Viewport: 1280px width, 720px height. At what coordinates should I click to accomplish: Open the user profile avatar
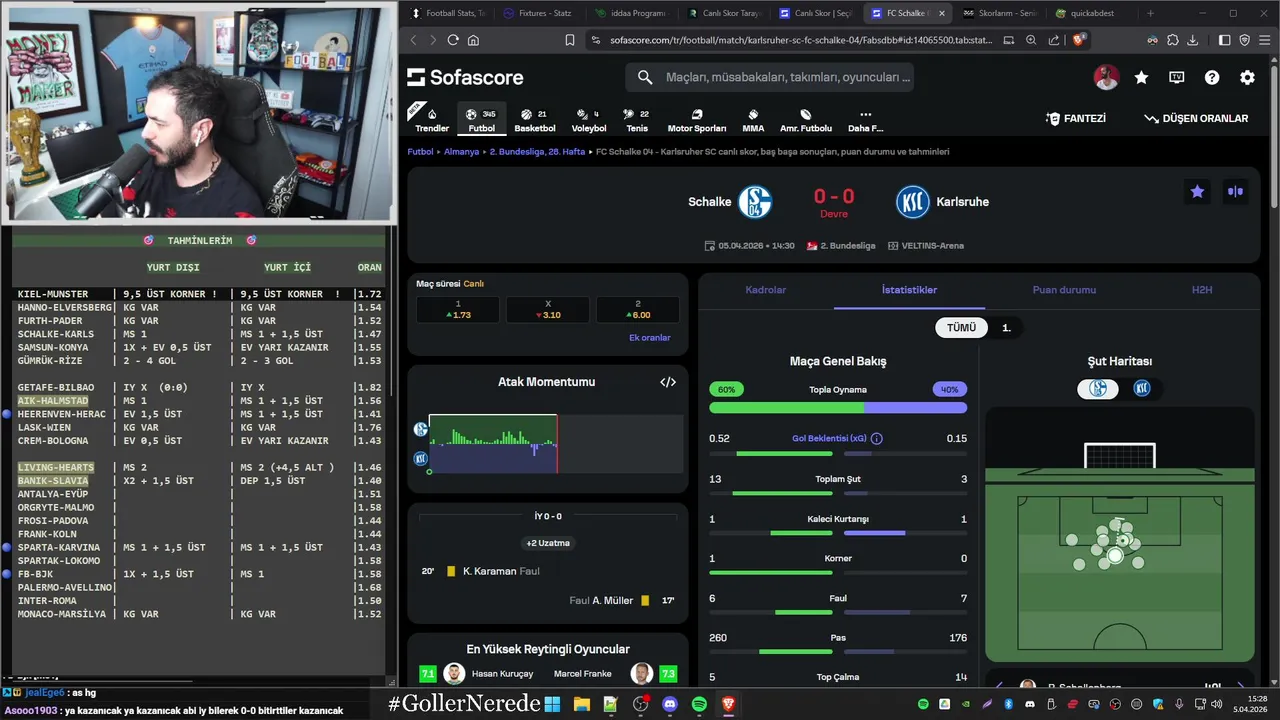(x=1106, y=77)
